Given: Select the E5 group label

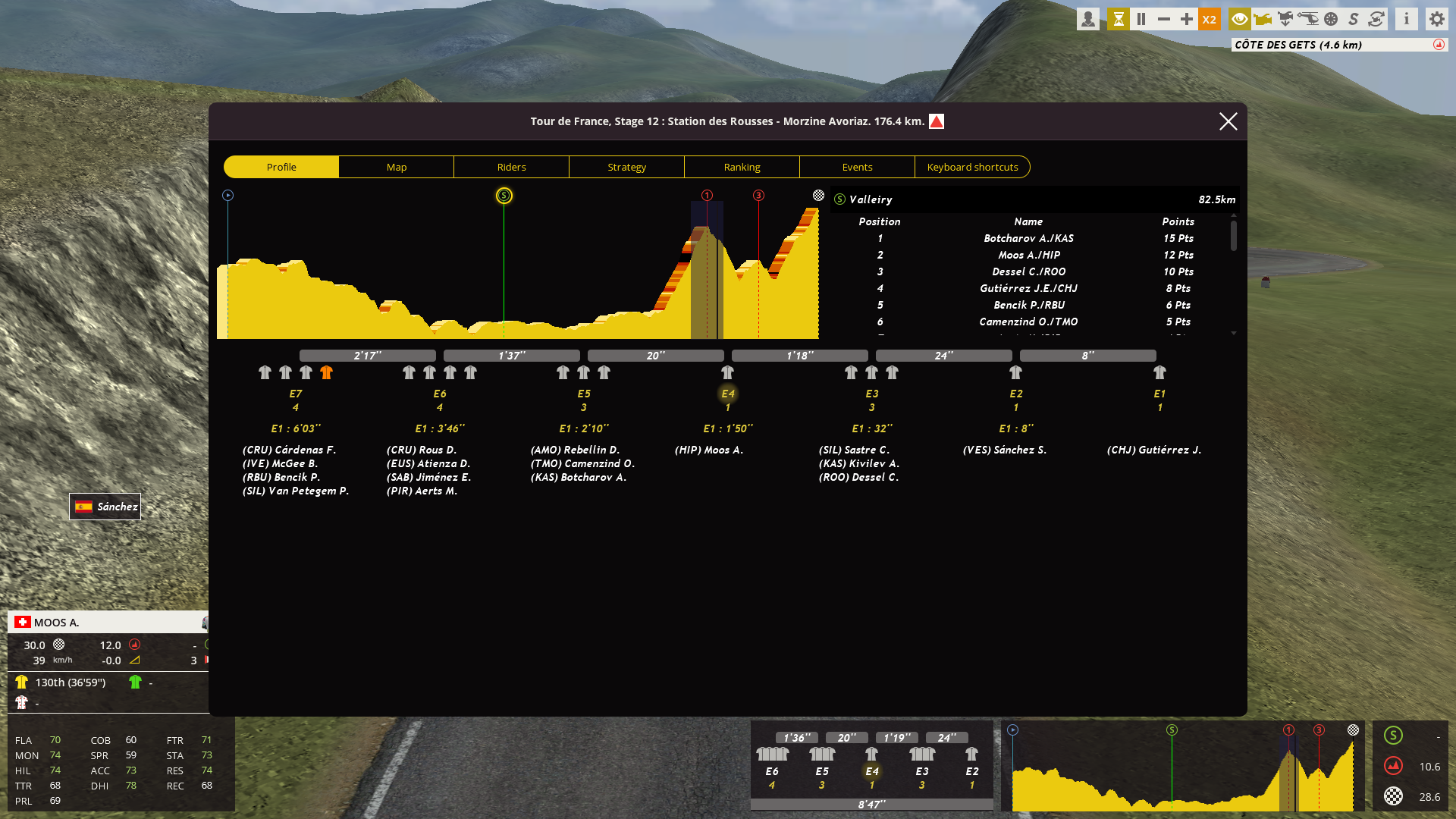Looking at the screenshot, I should pyautogui.click(x=584, y=394).
